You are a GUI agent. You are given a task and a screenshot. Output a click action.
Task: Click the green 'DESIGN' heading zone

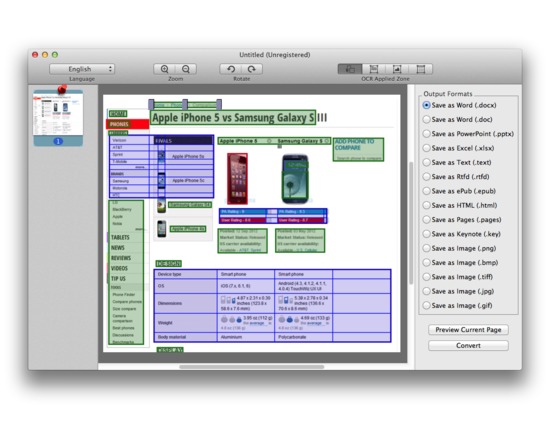(169, 264)
